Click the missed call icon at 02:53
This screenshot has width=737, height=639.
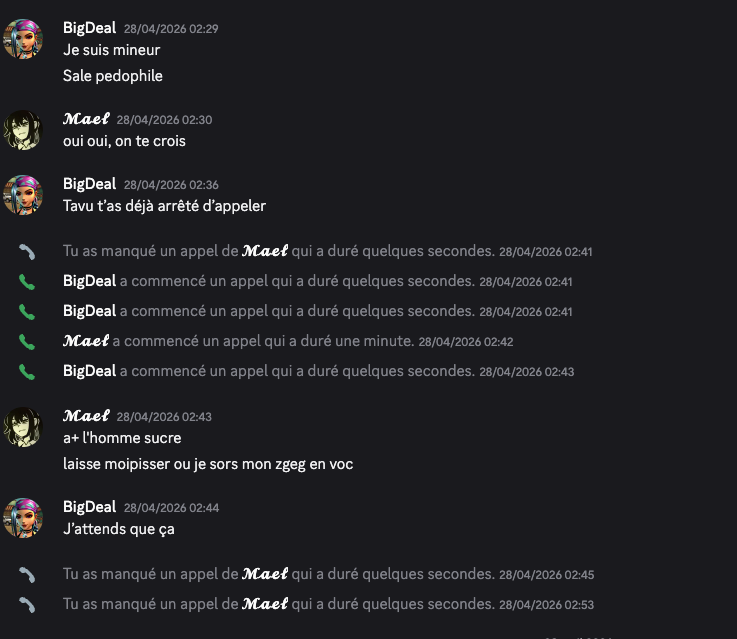coord(27,605)
